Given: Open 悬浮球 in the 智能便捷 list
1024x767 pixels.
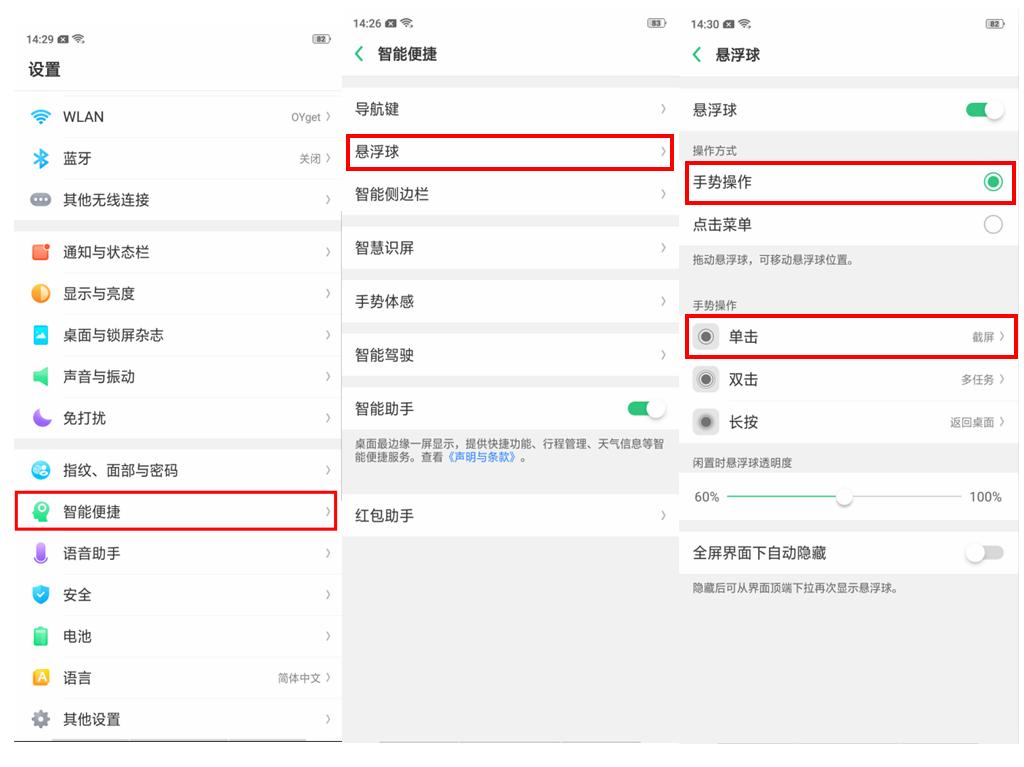Looking at the screenshot, I should coord(509,152).
